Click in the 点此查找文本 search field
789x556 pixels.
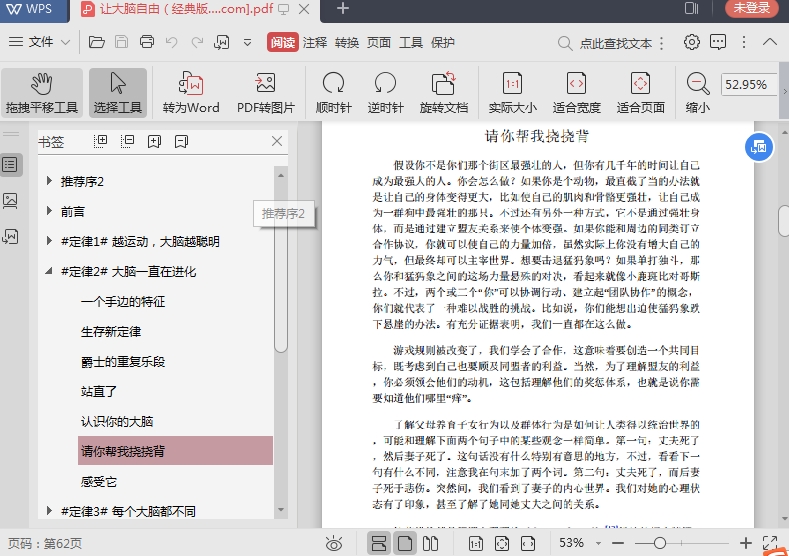point(615,43)
